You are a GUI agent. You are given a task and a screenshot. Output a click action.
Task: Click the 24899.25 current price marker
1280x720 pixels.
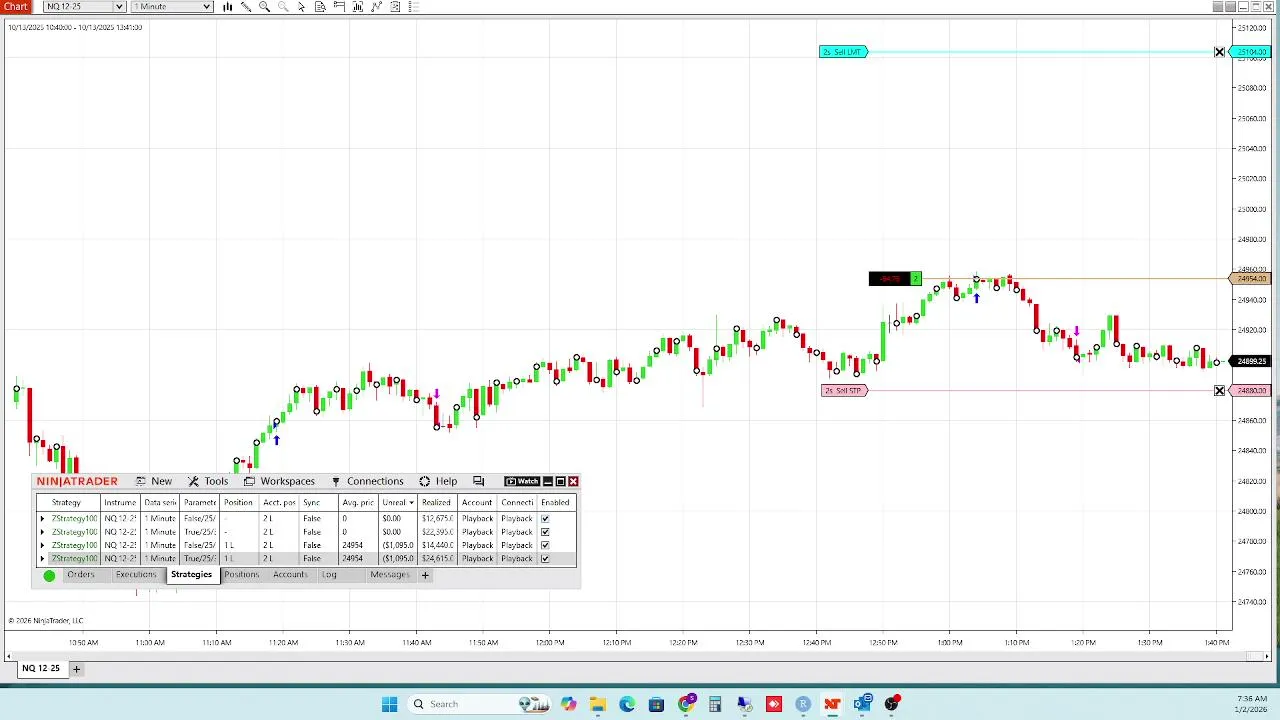click(x=1251, y=362)
